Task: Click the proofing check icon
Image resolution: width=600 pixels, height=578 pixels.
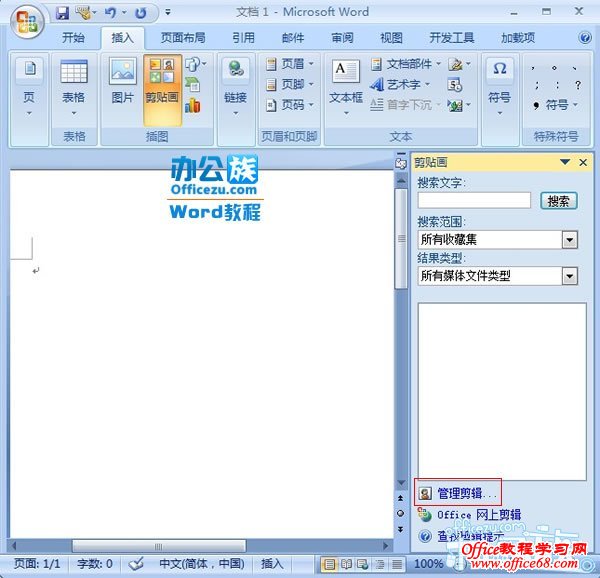Action: [x=136, y=563]
